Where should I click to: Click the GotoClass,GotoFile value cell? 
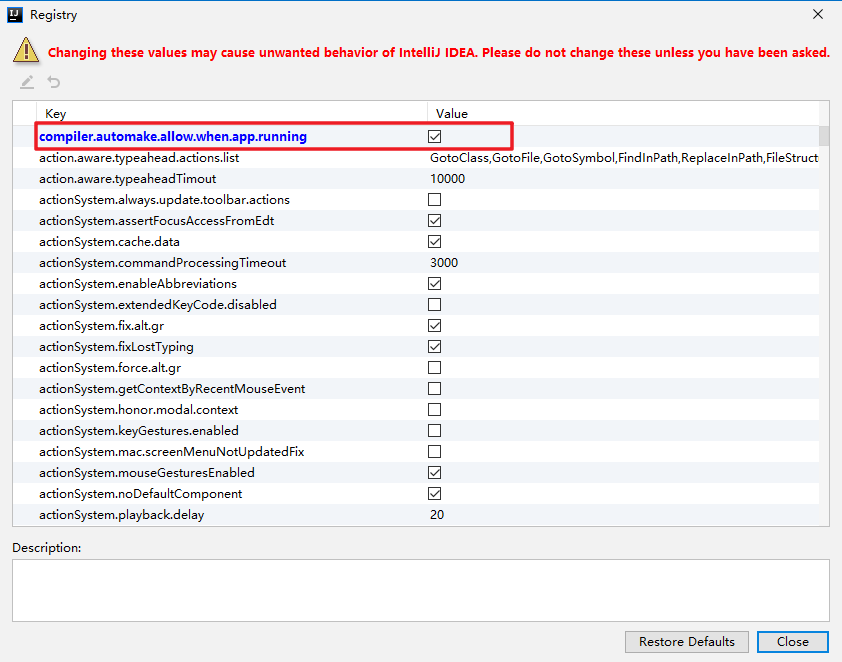[x=623, y=158]
